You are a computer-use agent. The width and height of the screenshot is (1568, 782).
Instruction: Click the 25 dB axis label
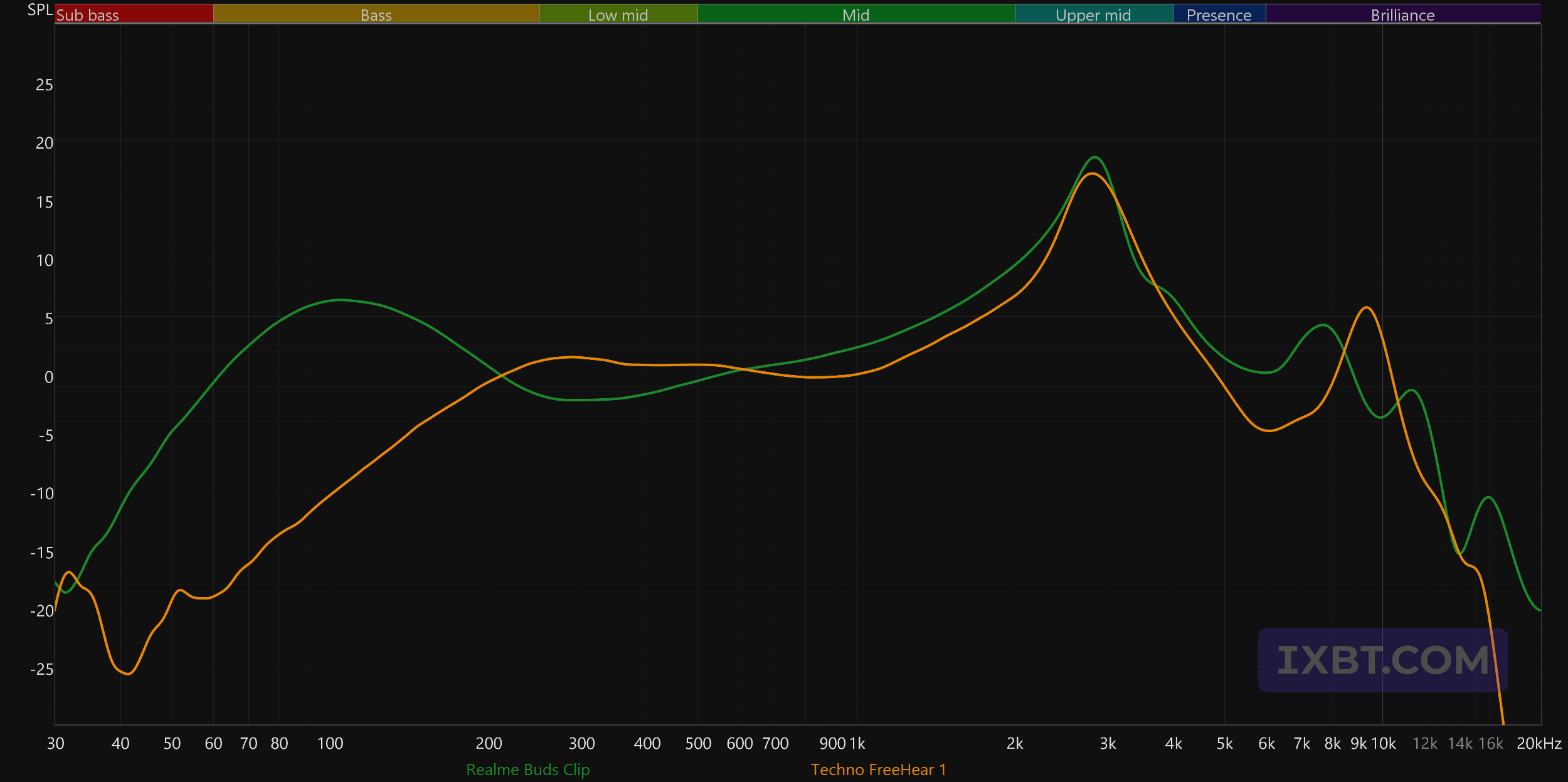click(44, 85)
